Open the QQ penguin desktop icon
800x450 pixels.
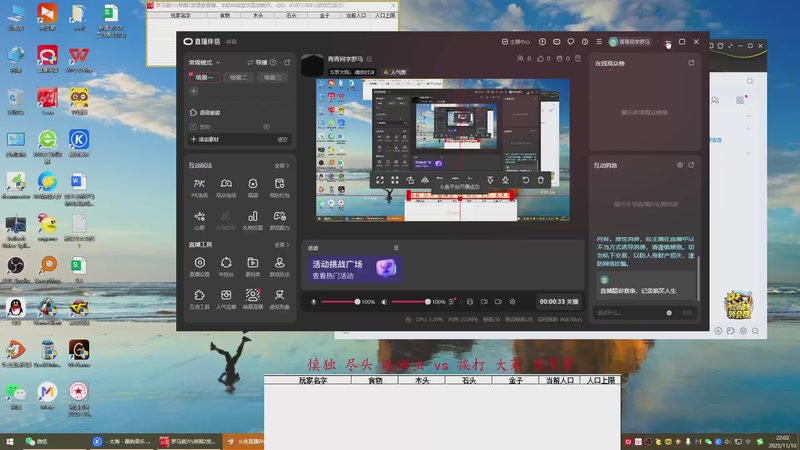tap(16, 311)
